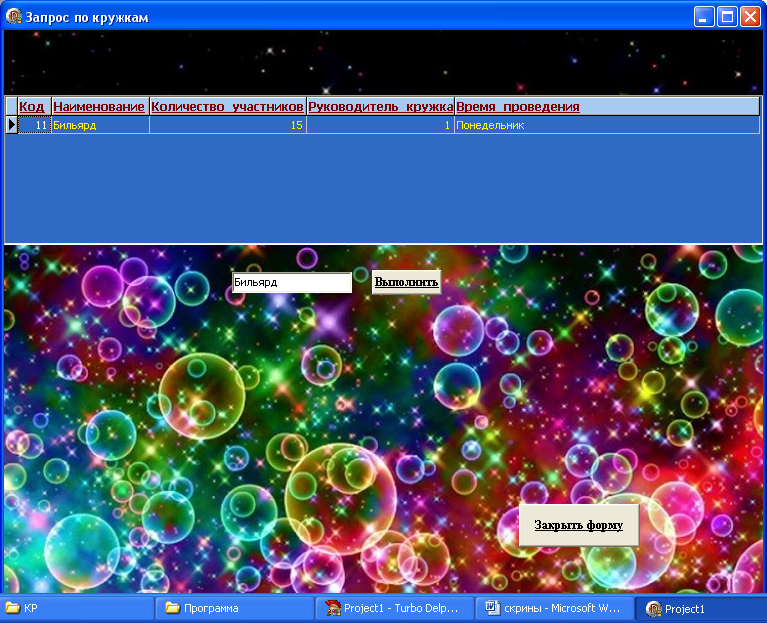This screenshot has width=767, height=623.
Task: Select the Код column header
Action: tap(34, 107)
